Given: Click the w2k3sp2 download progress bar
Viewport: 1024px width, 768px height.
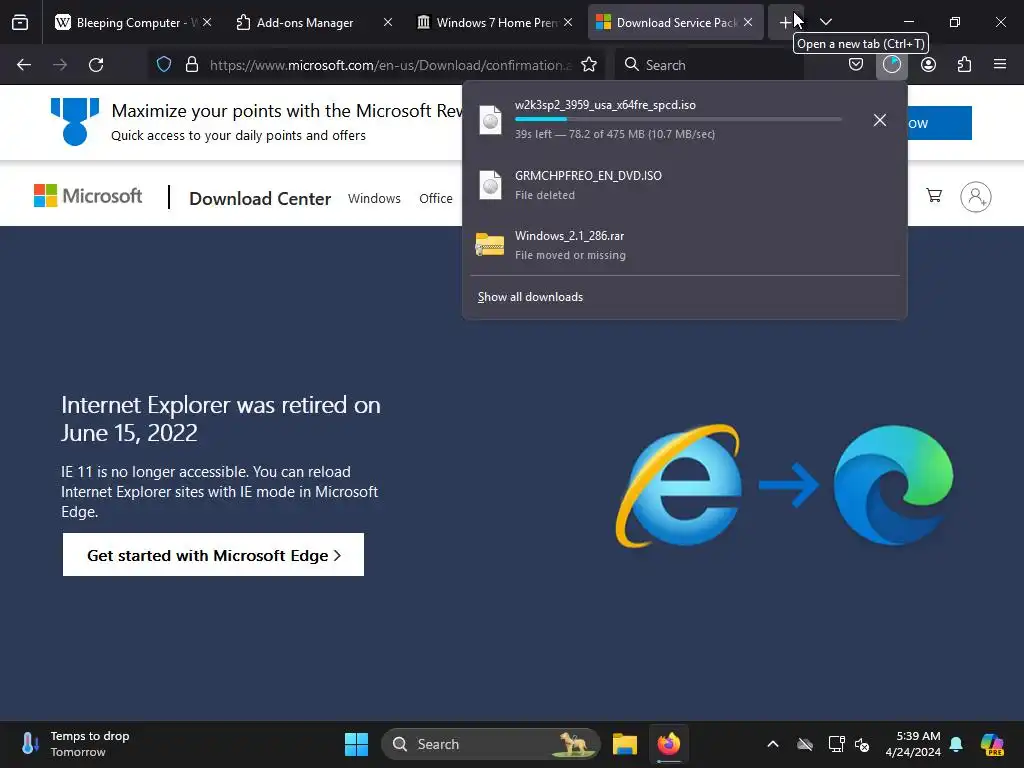Looking at the screenshot, I should click(678, 119).
